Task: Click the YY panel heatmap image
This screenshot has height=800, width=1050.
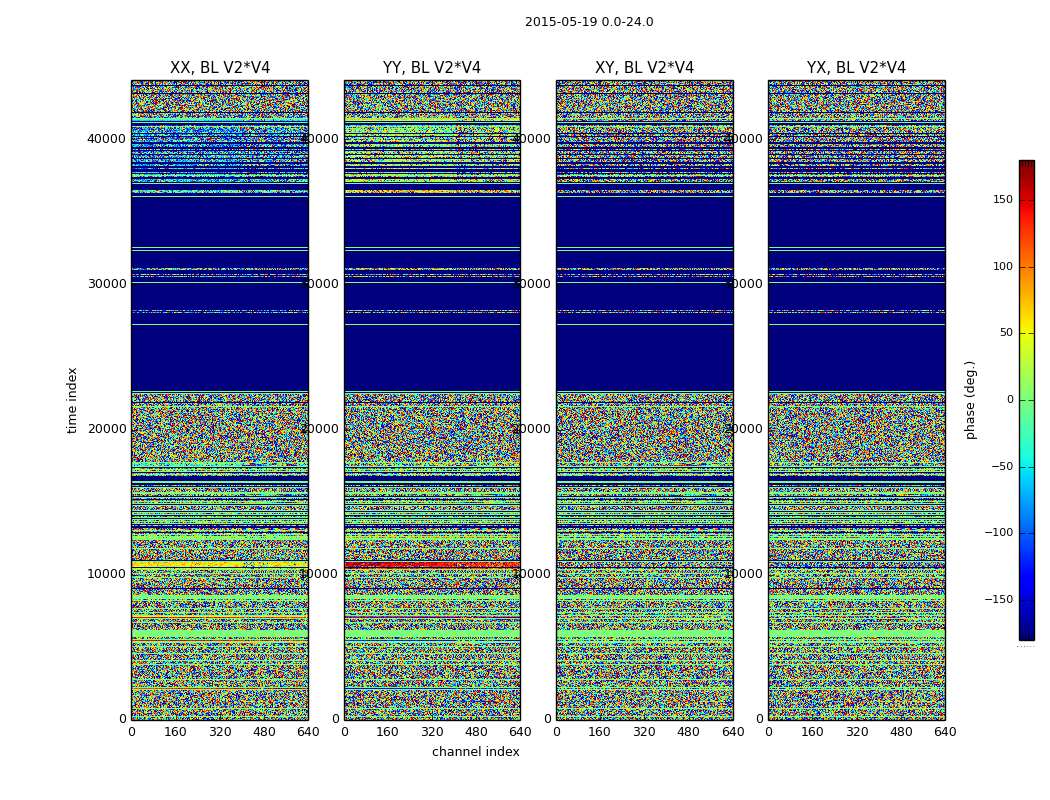Action: 432,400
